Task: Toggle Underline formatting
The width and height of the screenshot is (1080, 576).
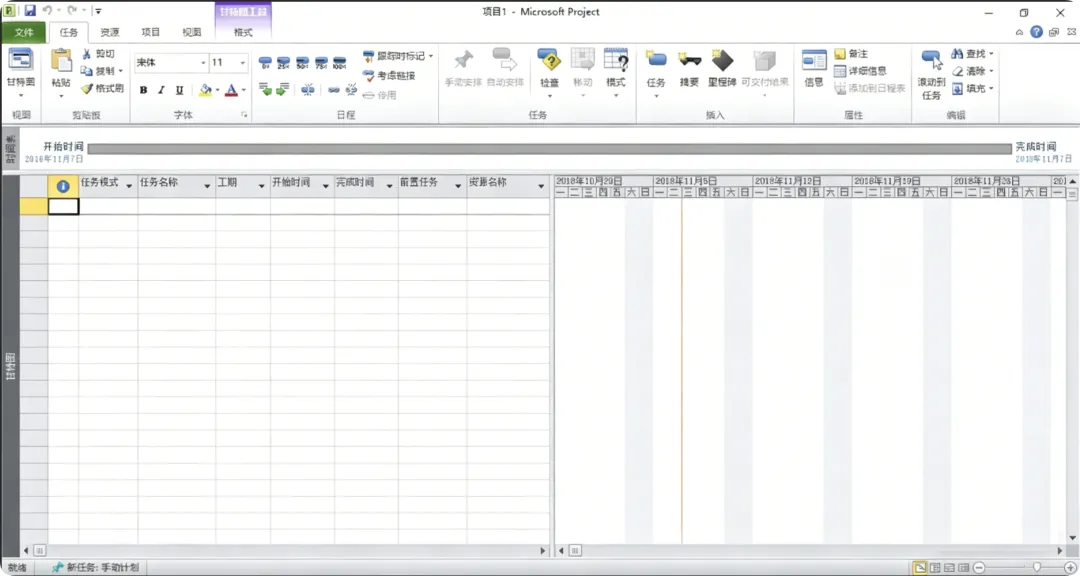Action: point(179,90)
